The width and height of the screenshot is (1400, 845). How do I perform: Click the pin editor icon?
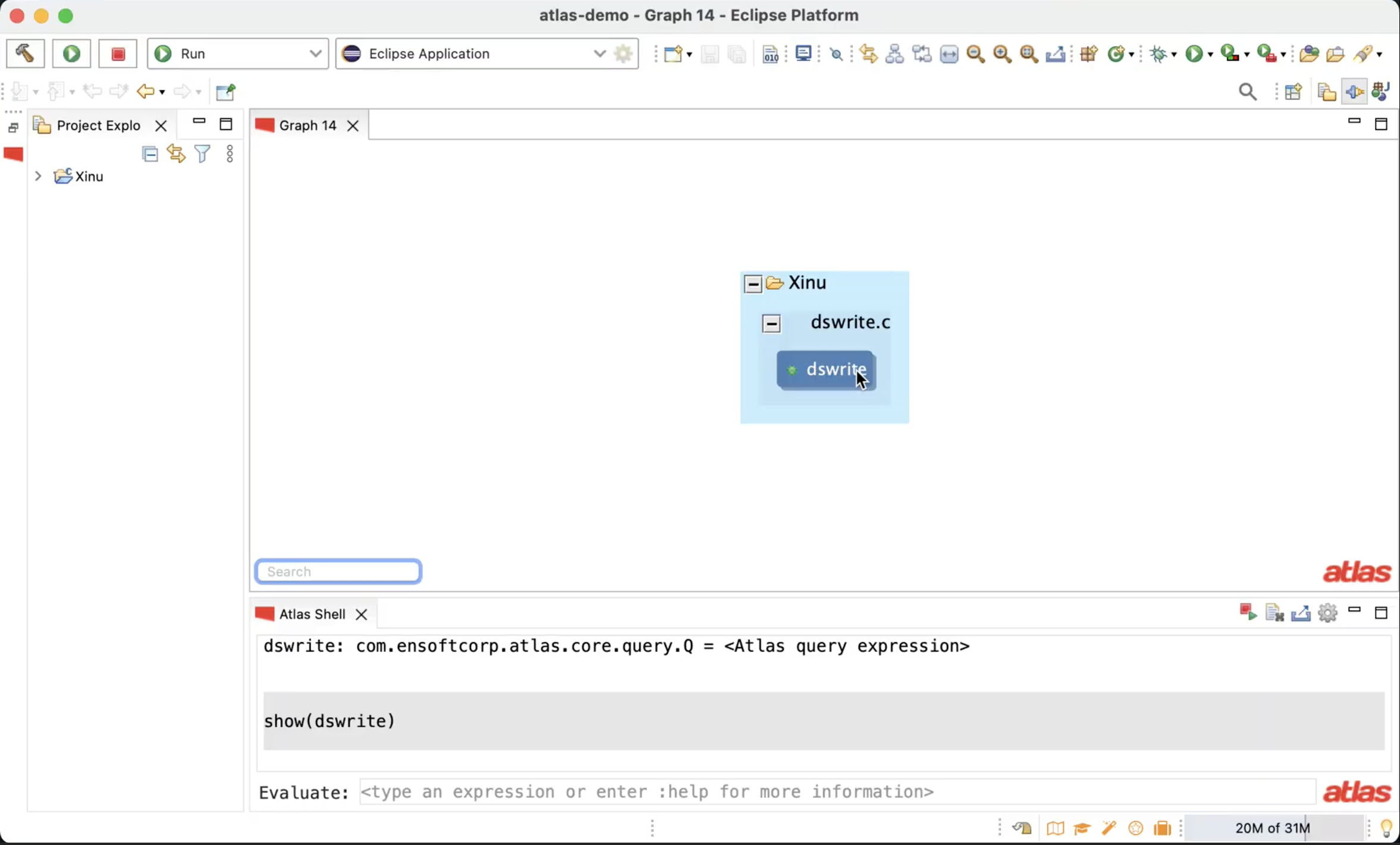coord(226,91)
